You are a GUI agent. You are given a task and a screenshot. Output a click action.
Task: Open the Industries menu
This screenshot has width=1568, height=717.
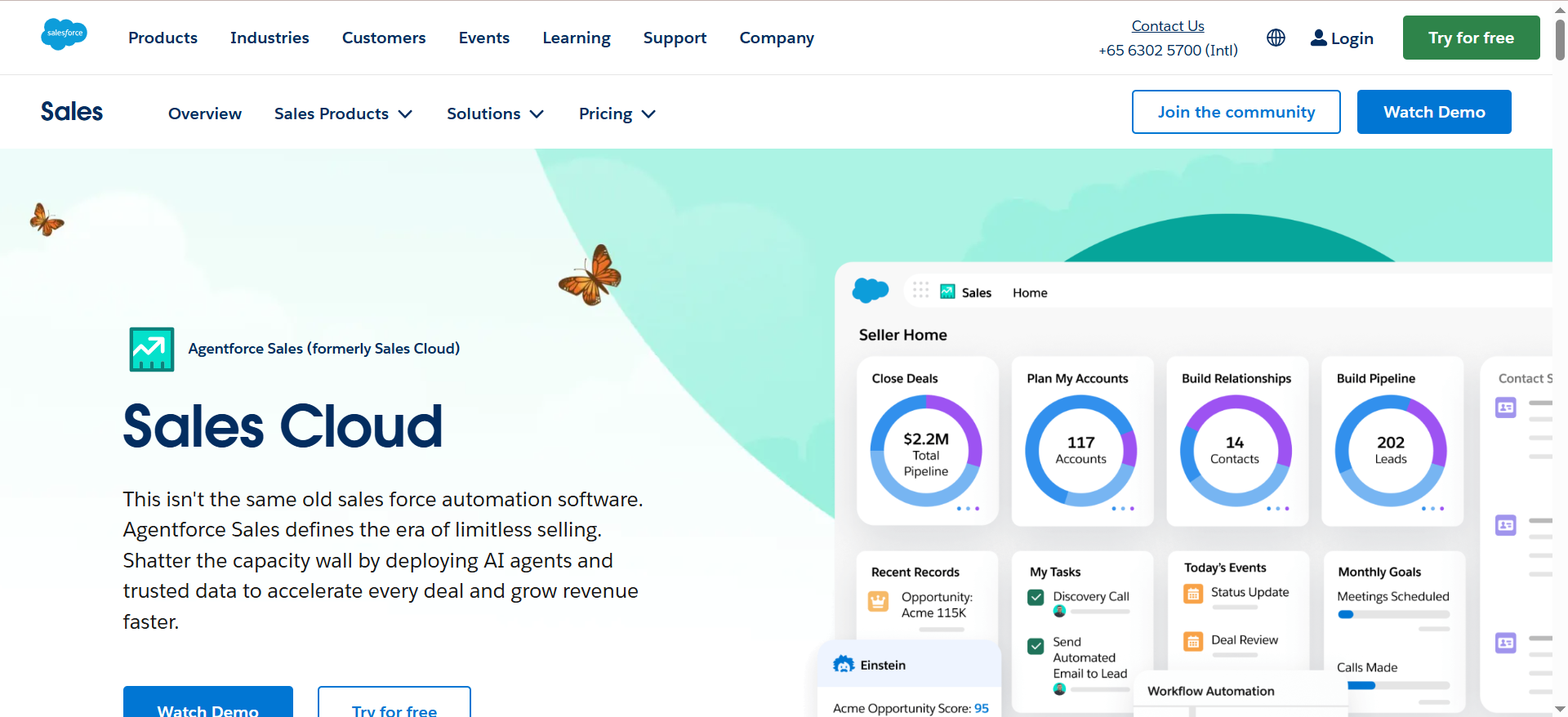point(269,38)
